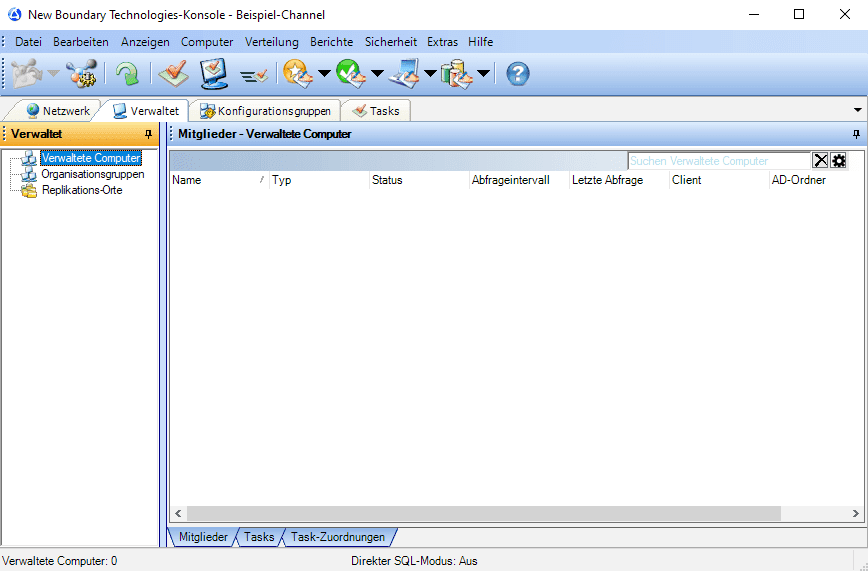Click the network nodes gear toolbar icon

tap(81, 73)
